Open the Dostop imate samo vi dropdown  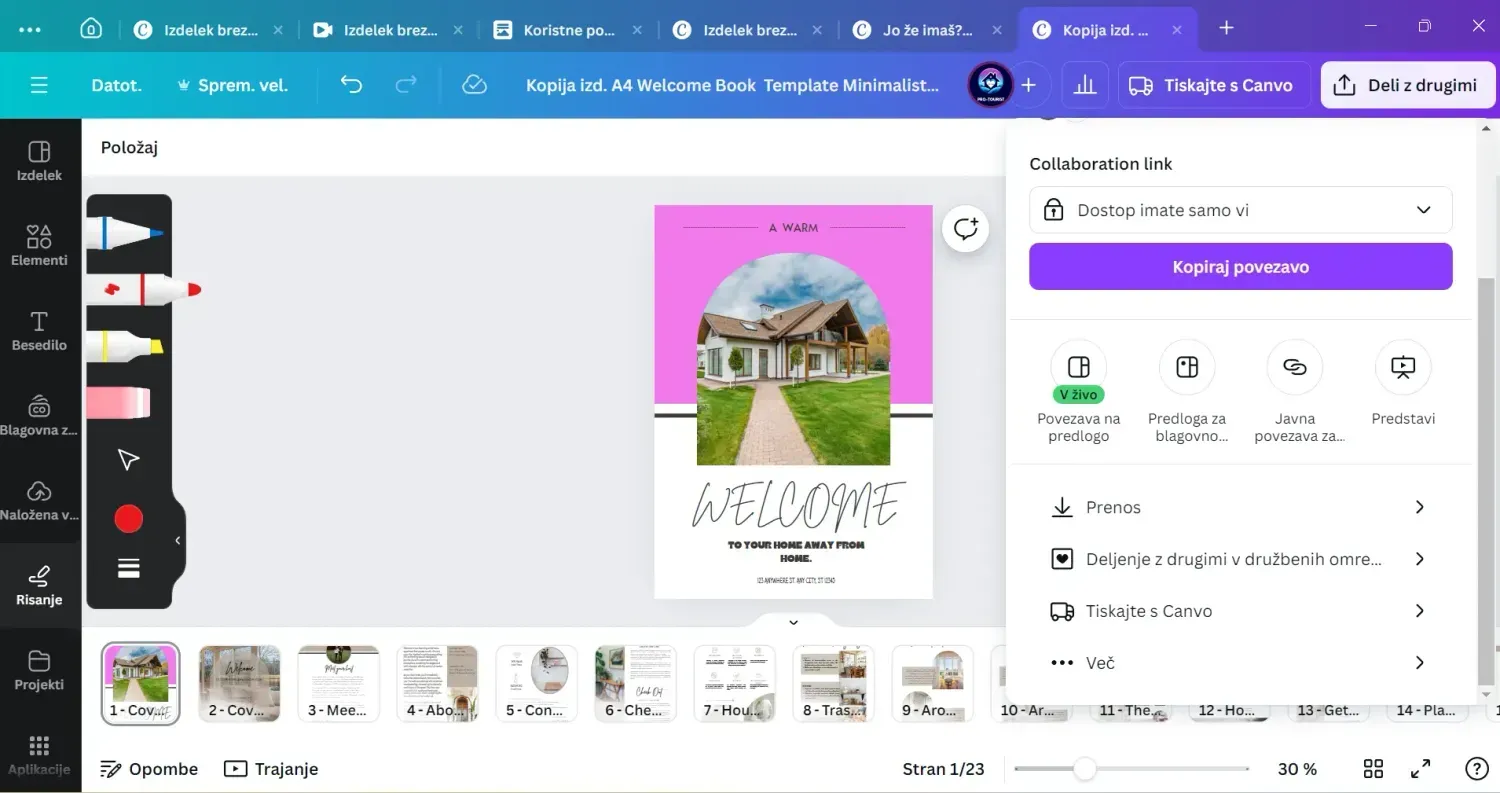[x=1240, y=210]
